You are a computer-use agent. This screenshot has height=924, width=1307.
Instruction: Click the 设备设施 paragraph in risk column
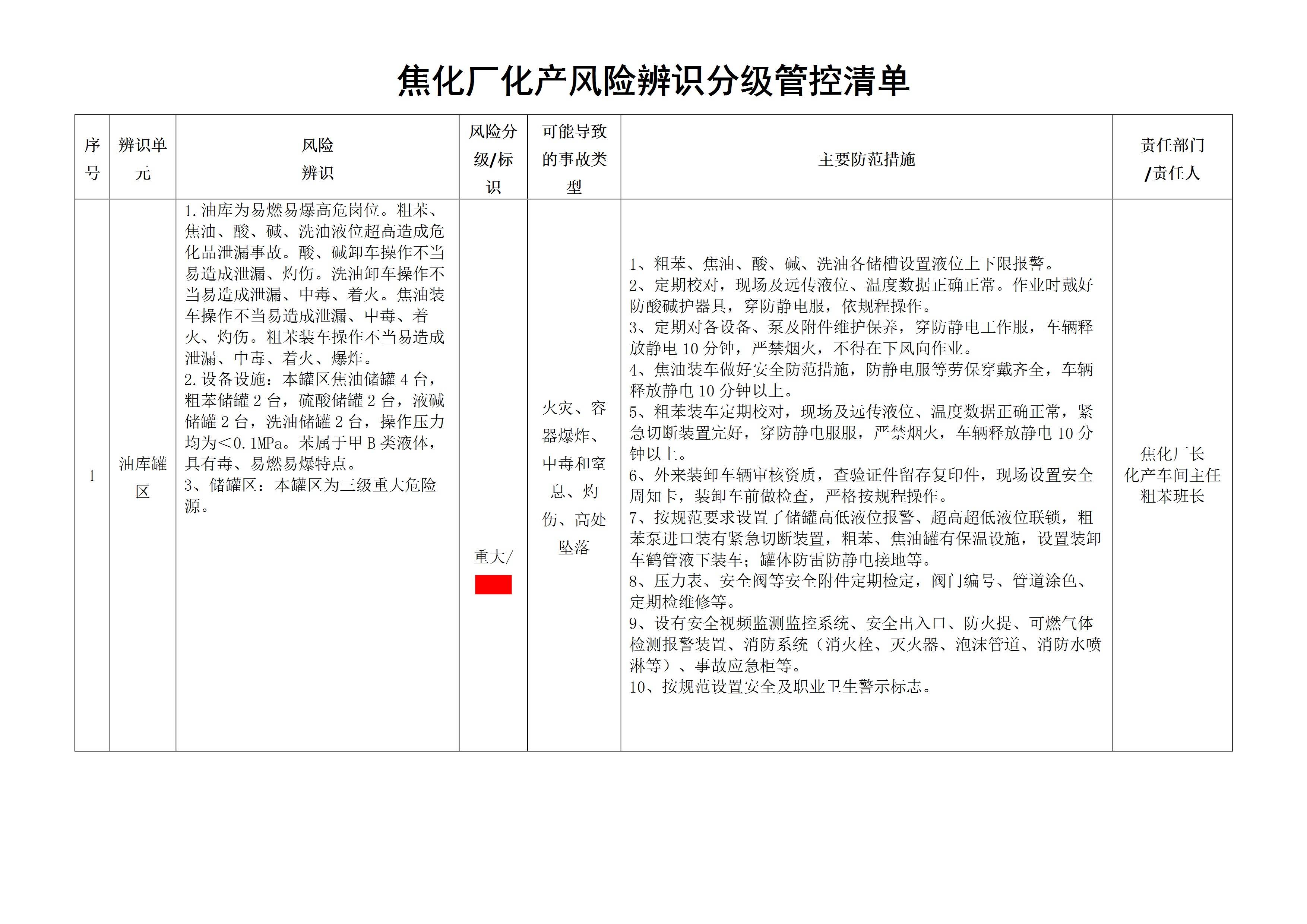(314, 421)
